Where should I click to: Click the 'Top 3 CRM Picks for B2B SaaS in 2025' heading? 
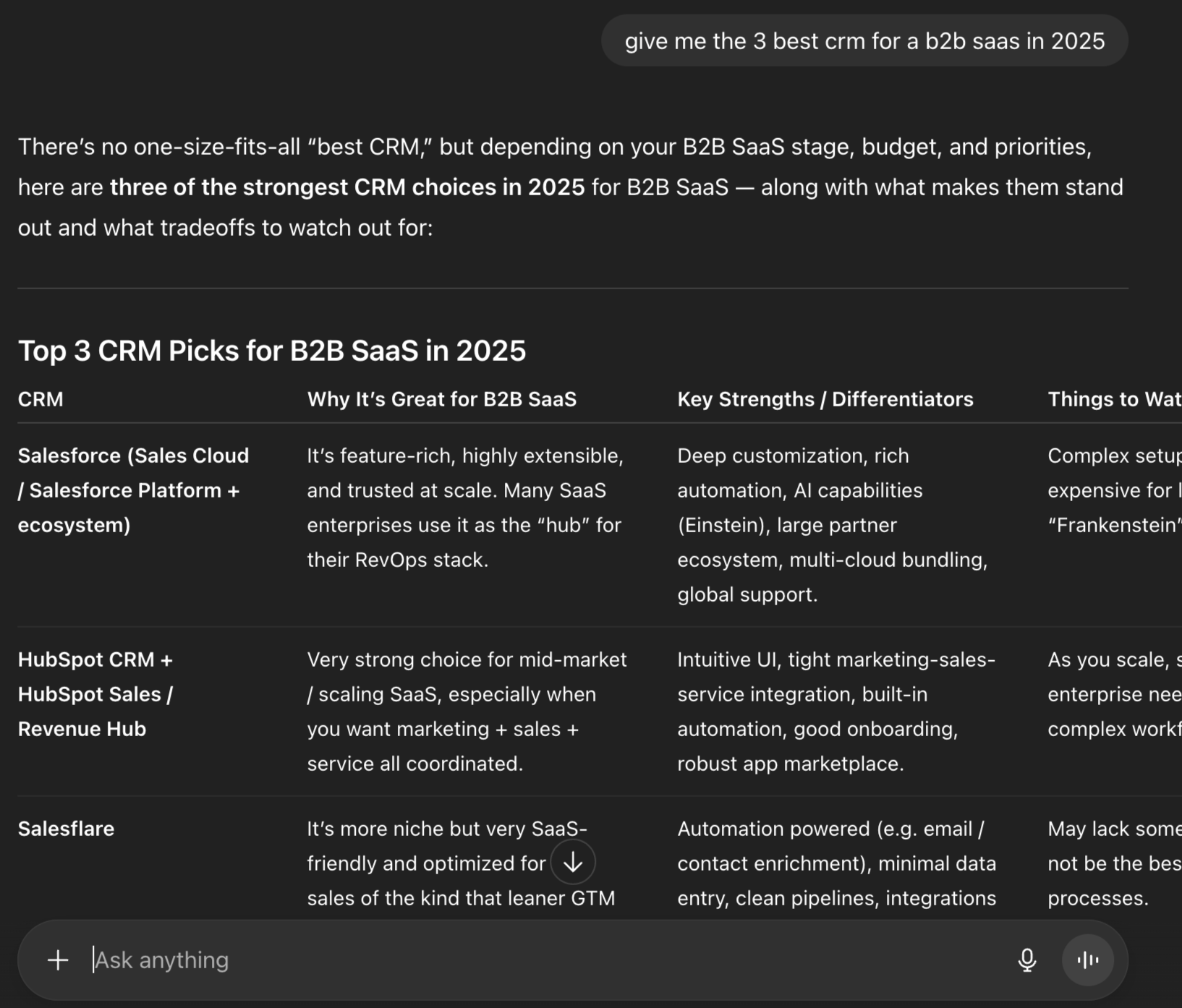coord(272,351)
